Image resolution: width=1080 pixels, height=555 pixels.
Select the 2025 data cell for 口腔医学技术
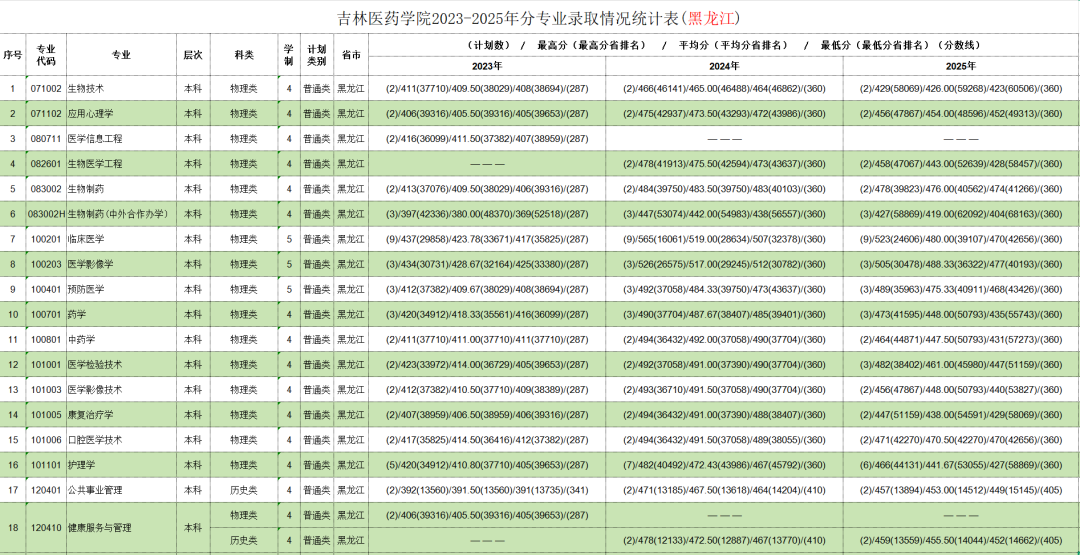(x=962, y=439)
